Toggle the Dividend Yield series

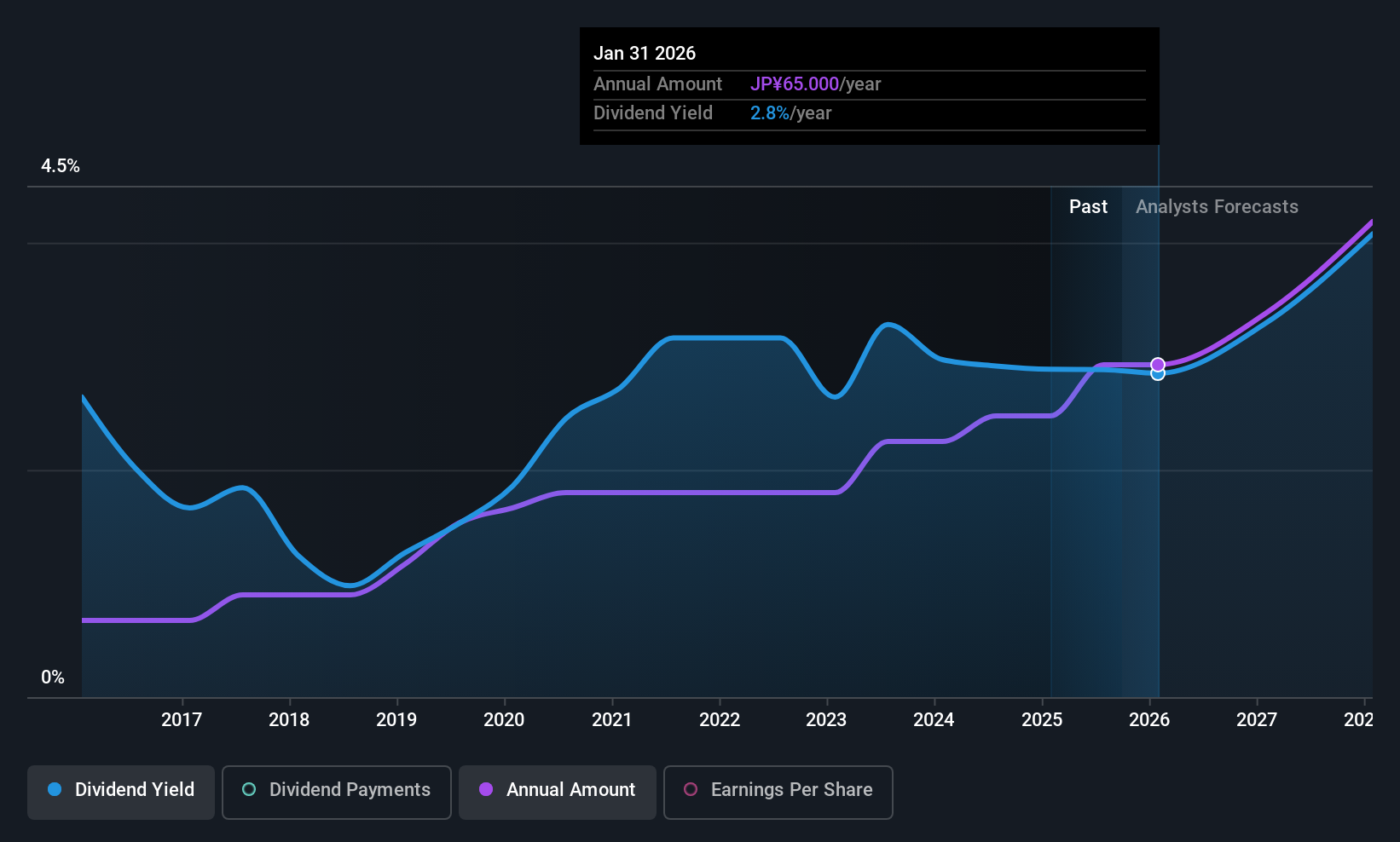tap(121, 792)
